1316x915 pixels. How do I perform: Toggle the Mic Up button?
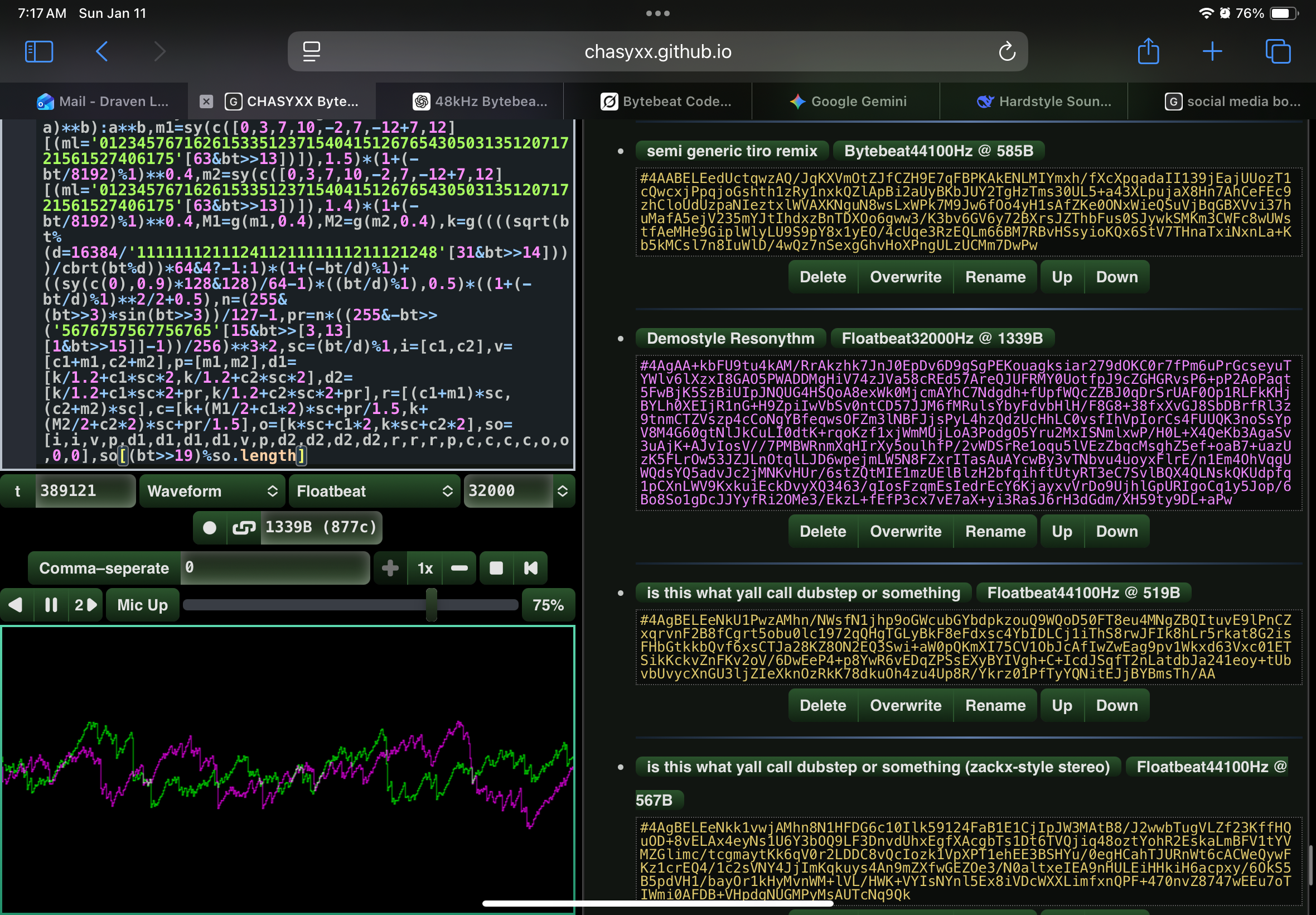142,605
